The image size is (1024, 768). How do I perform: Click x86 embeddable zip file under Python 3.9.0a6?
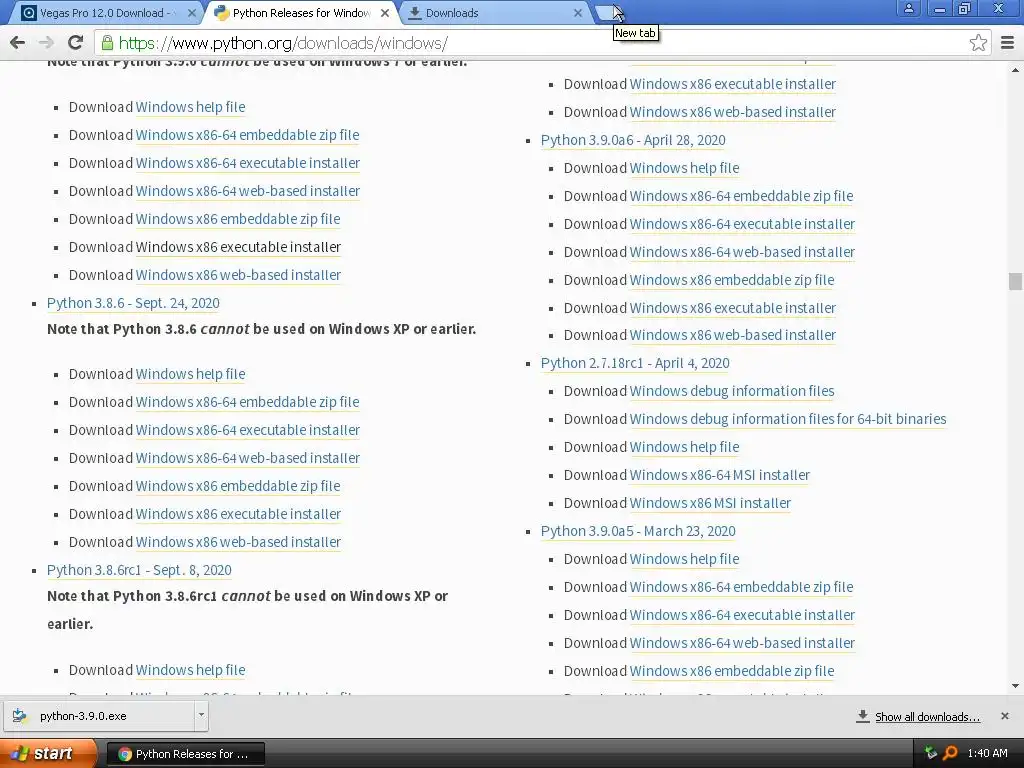click(x=732, y=281)
